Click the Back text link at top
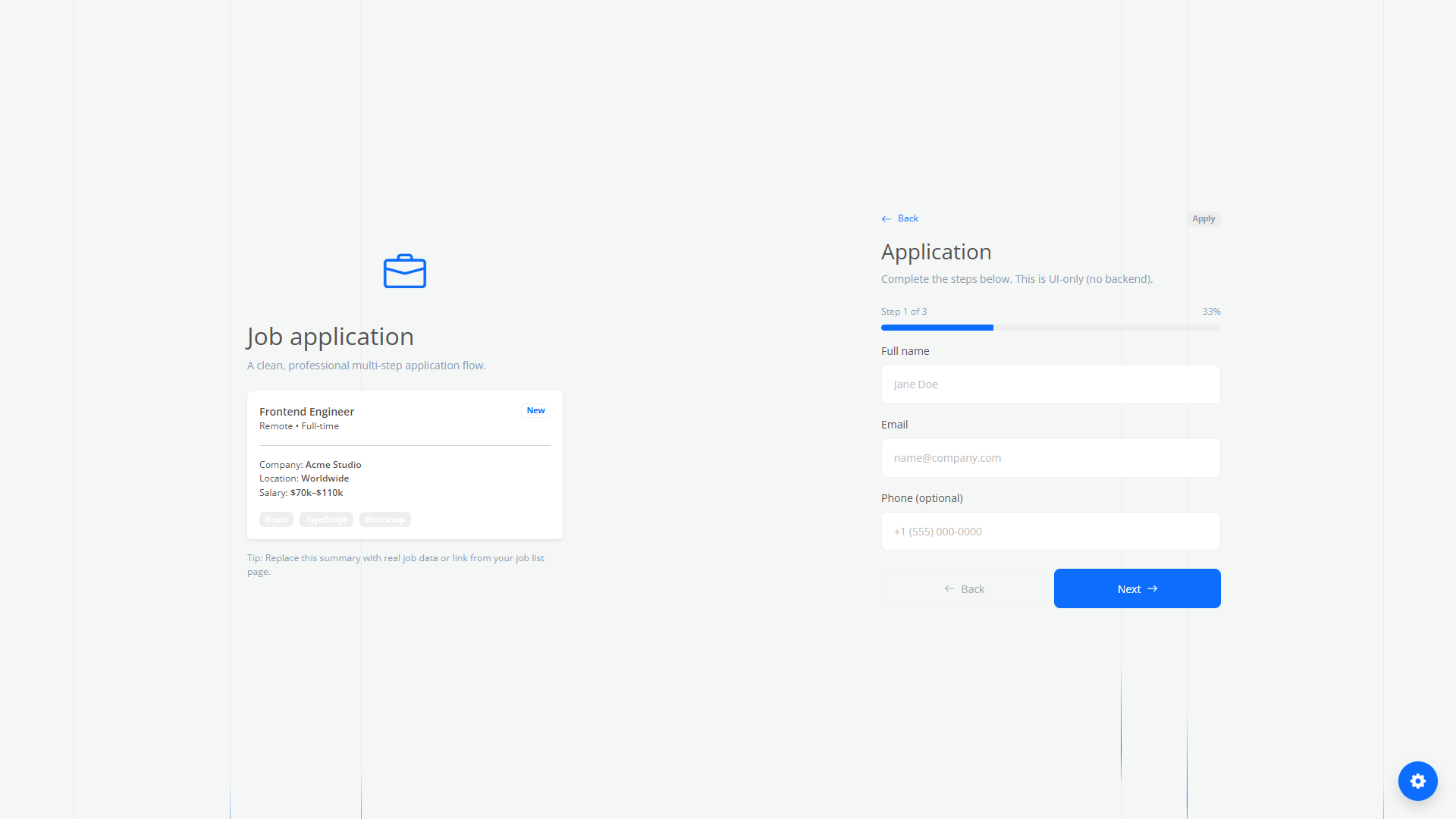This screenshot has height=819, width=1456. (x=908, y=218)
